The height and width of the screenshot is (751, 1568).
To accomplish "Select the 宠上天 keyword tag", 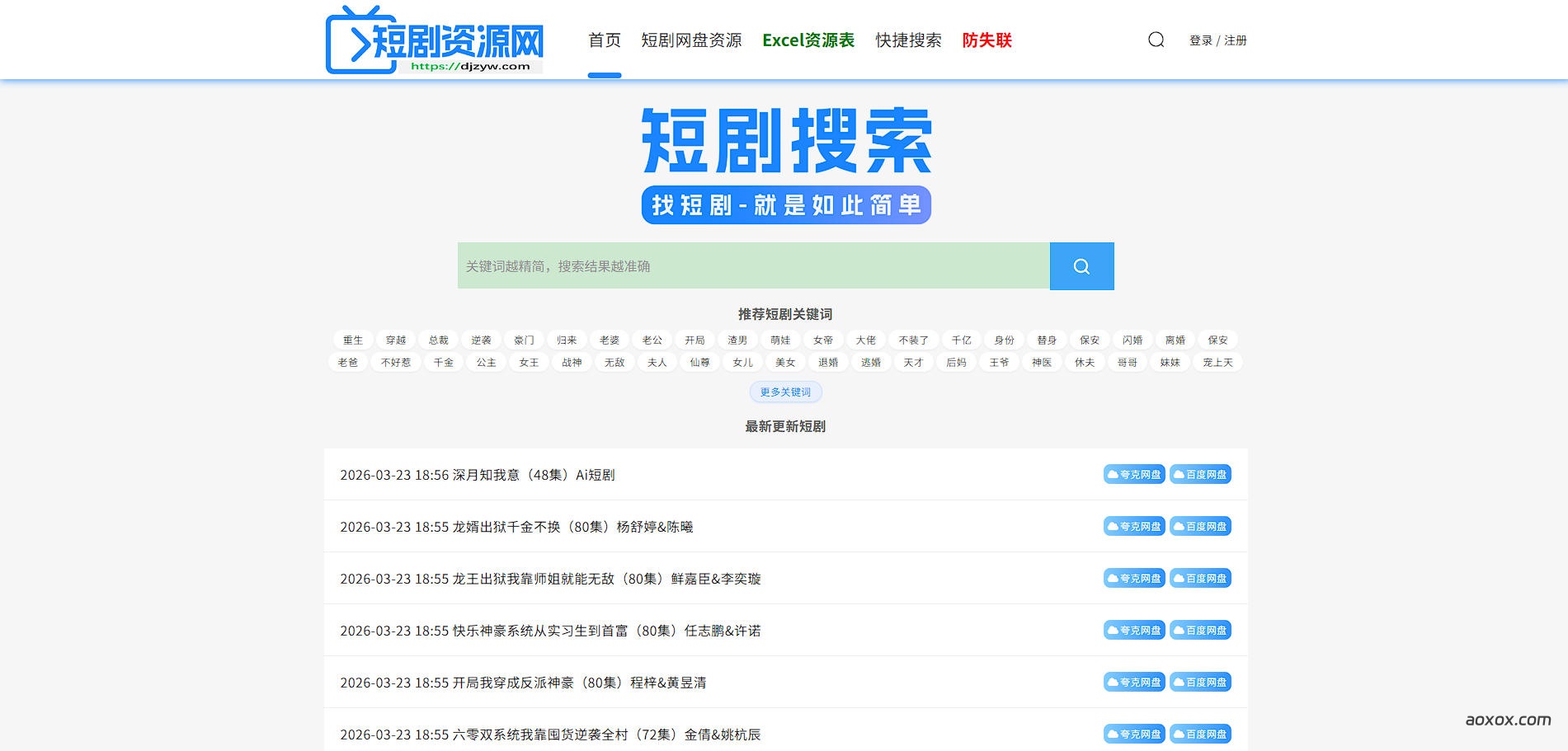I will [1217, 362].
